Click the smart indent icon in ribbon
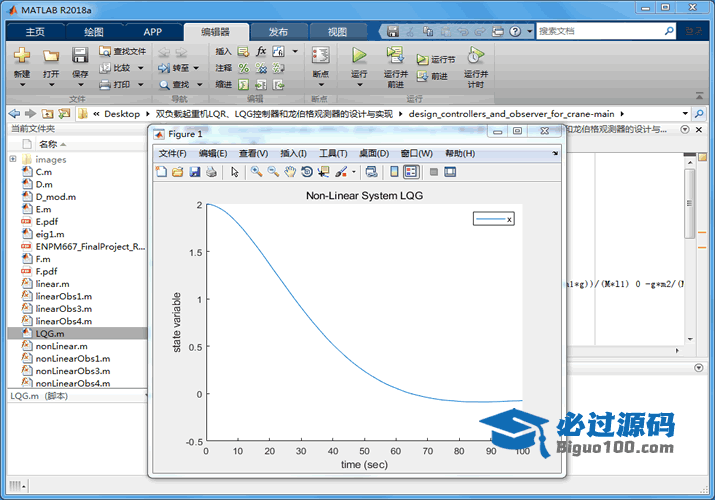Image resolution: width=715 pixels, height=500 pixels. [244, 84]
